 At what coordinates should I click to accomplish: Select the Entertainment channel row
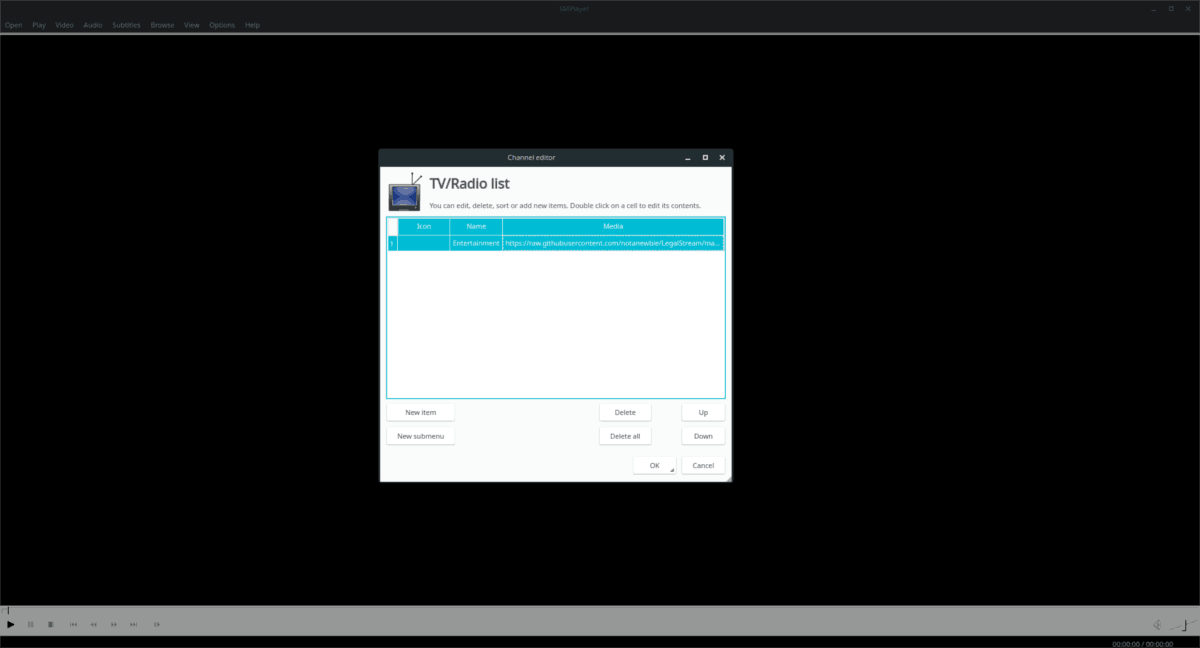(476, 241)
